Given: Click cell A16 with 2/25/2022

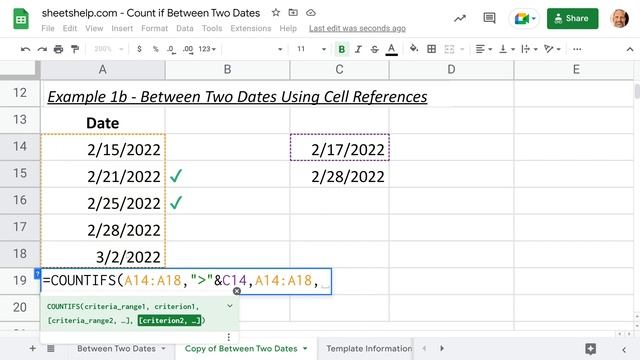Looking at the screenshot, I should point(103,201).
